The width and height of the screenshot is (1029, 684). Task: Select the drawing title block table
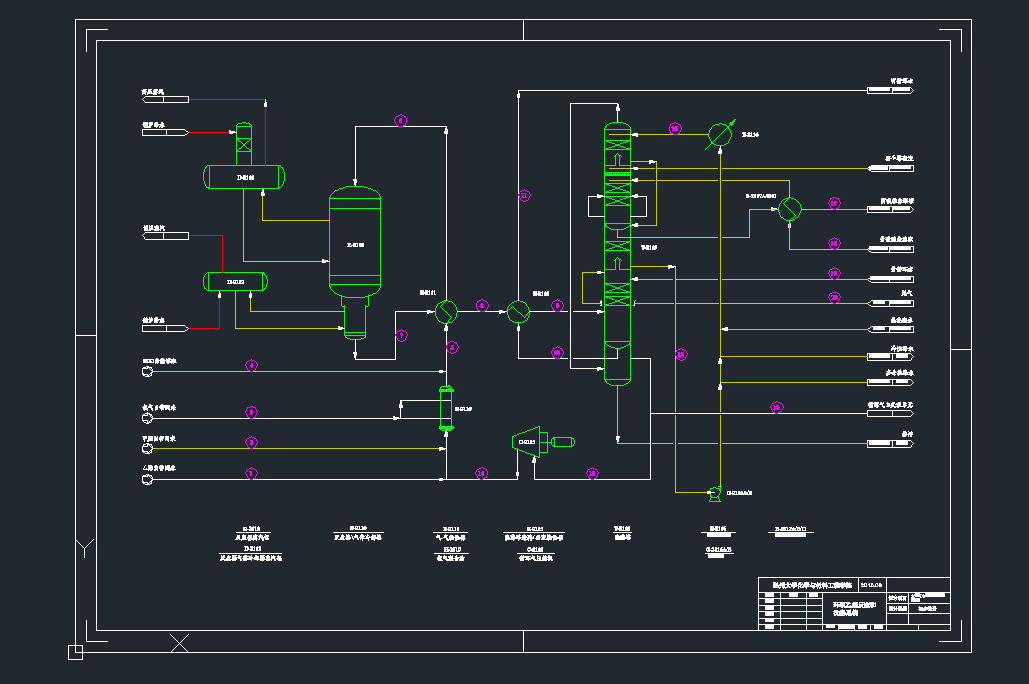click(x=853, y=603)
